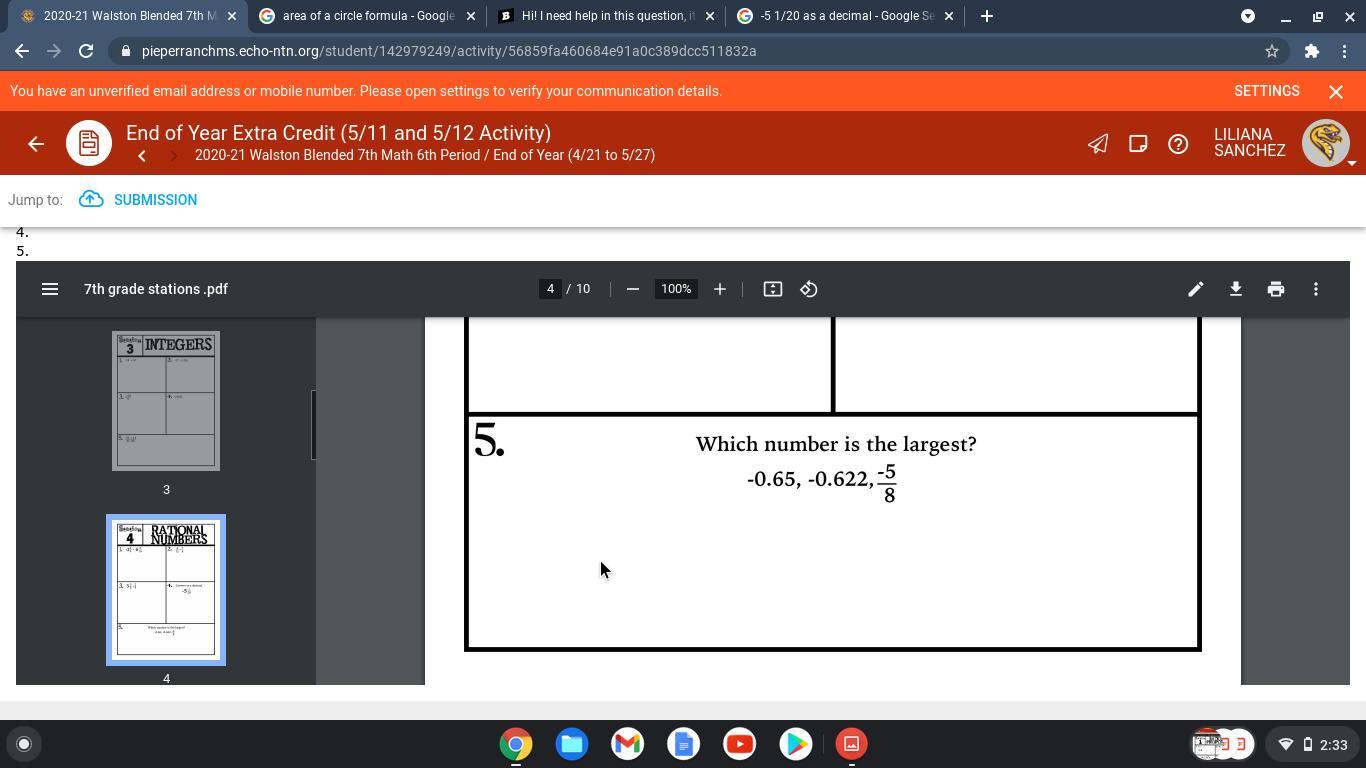Navigate back in browser history
This screenshot has width=1366, height=768.
pos(22,51)
